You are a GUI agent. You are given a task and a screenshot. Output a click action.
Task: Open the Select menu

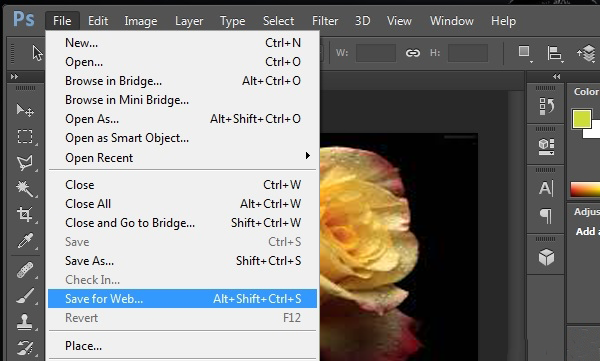point(278,21)
